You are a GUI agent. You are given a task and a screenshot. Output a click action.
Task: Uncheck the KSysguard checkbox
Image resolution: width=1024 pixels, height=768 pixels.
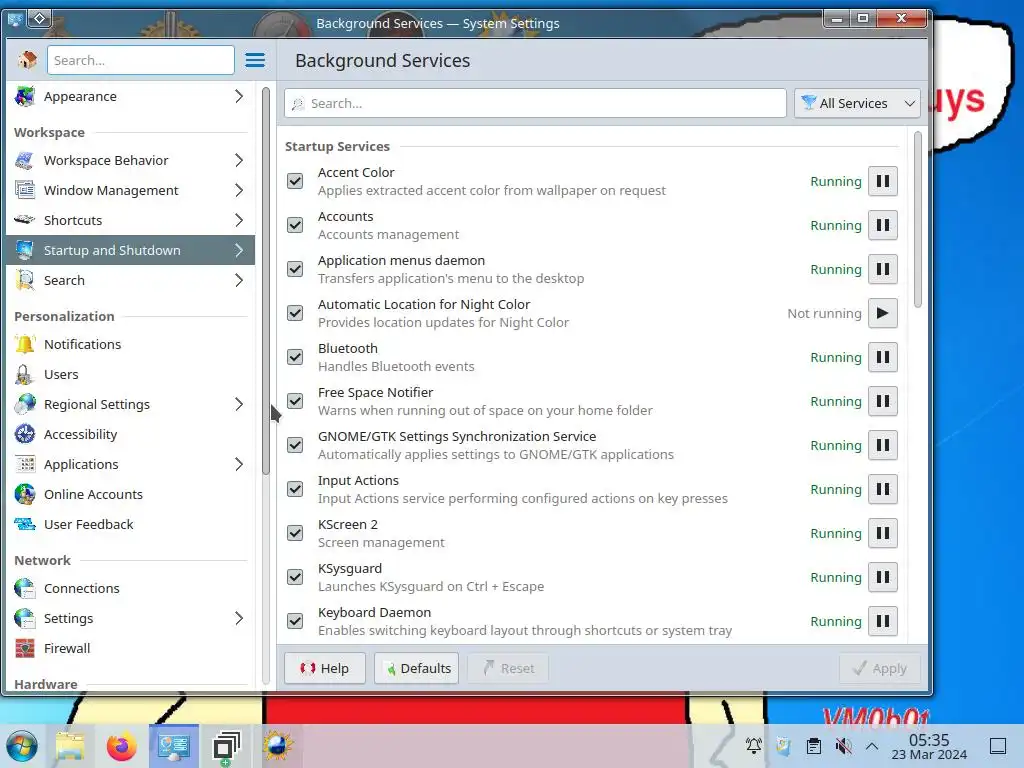pos(295,577)
